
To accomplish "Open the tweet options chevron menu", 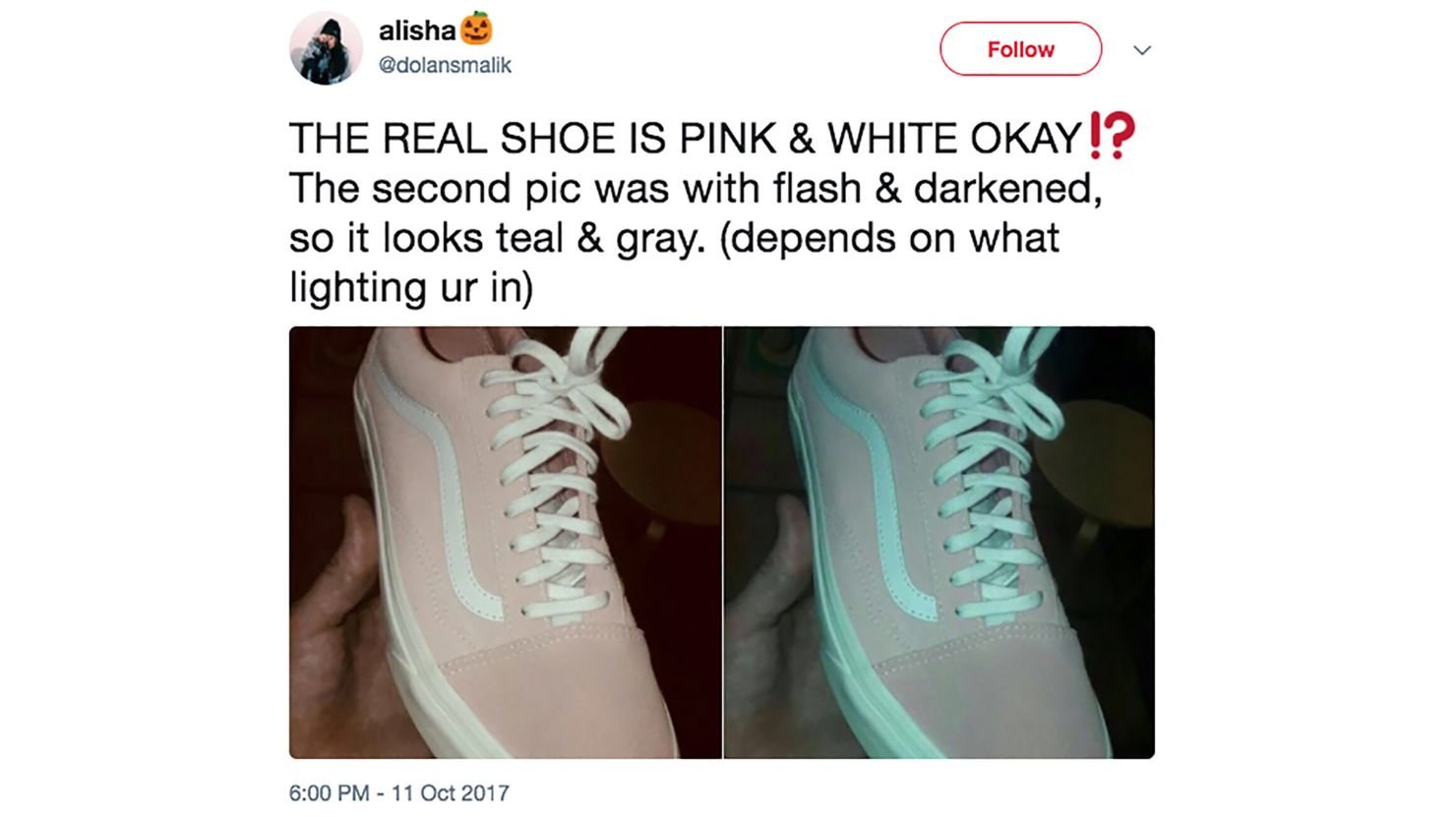I will point(1142,50).
